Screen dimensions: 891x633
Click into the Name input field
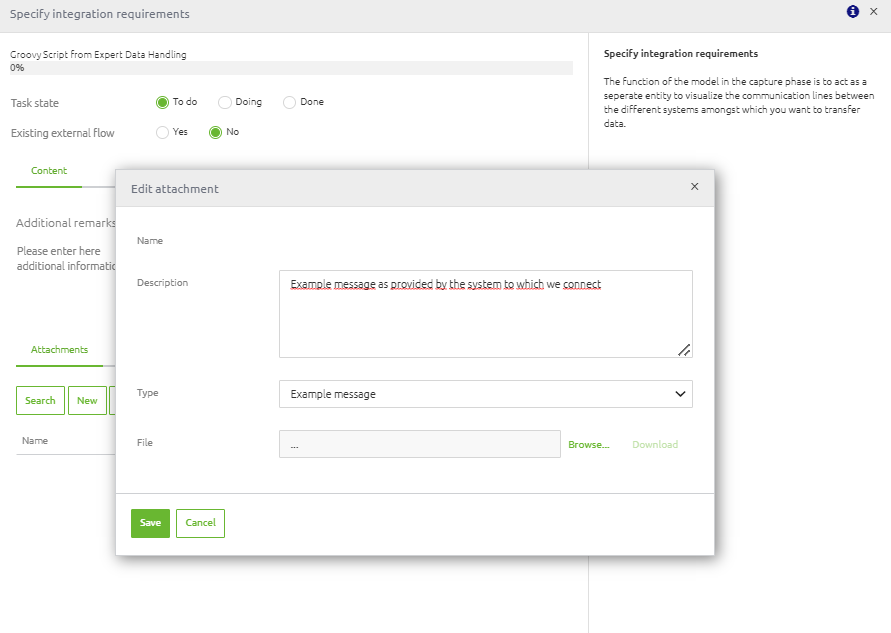tap(485, 240)
